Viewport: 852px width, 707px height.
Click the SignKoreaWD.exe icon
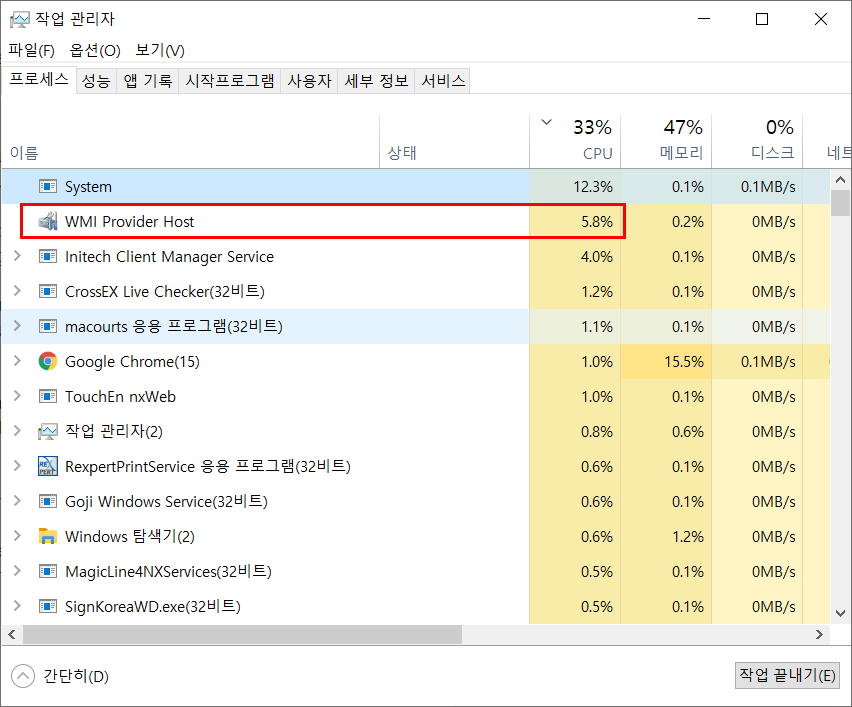[48, 606]
